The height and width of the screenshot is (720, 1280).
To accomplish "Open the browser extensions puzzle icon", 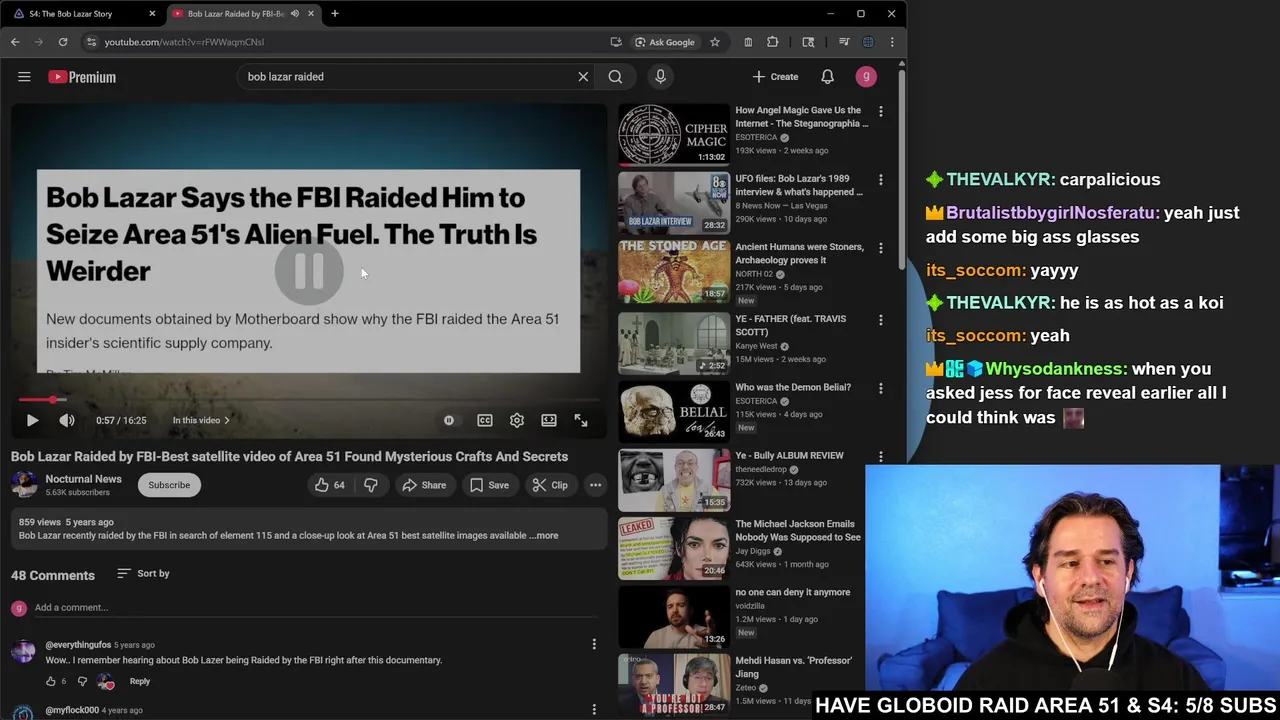I will coord(773,42).
